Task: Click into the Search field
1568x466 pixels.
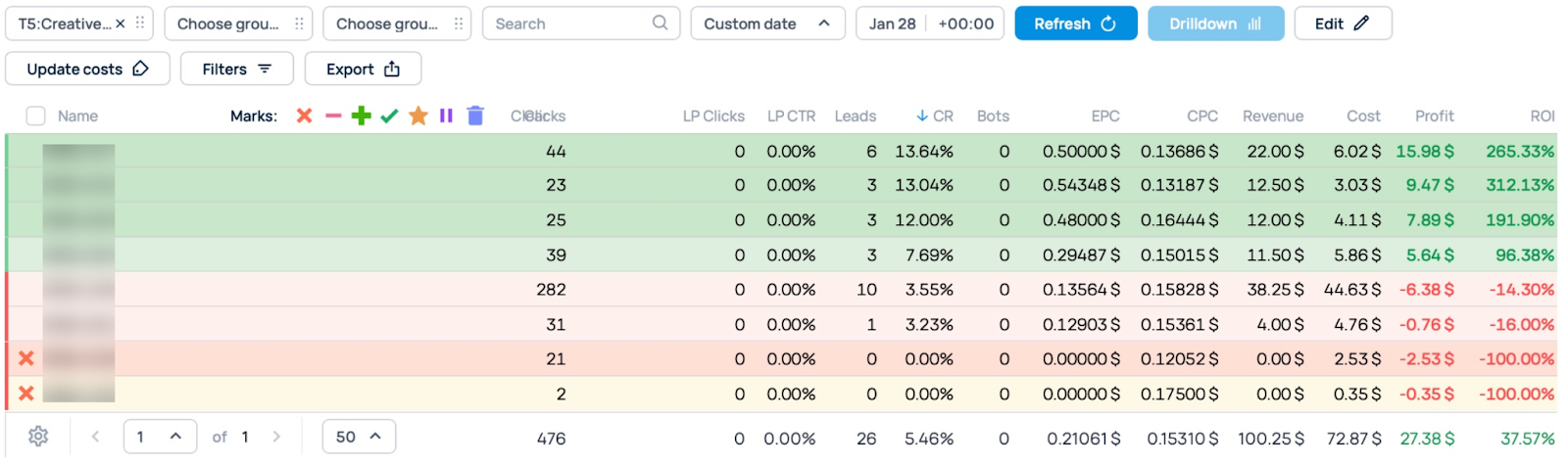Action: (x=570, y=23)
